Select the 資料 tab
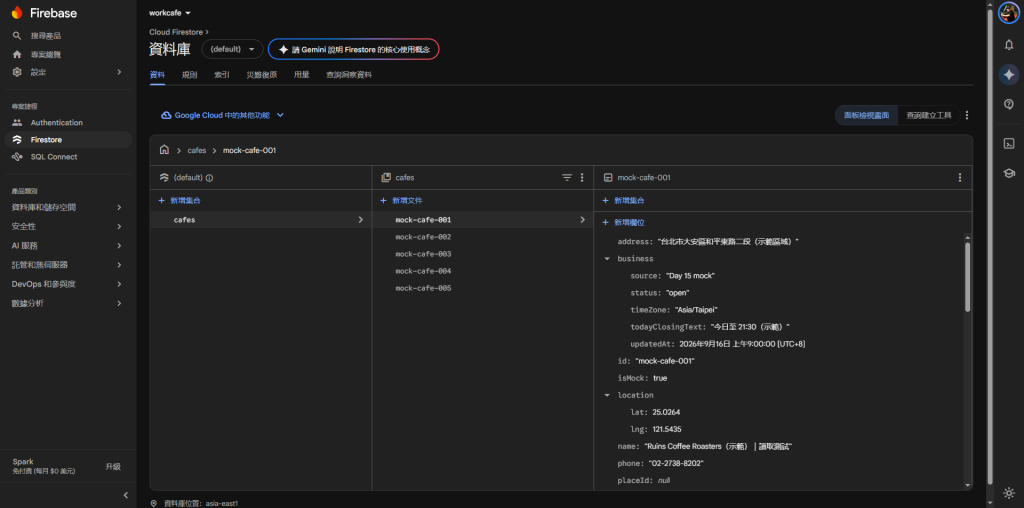 coord(157,75)
